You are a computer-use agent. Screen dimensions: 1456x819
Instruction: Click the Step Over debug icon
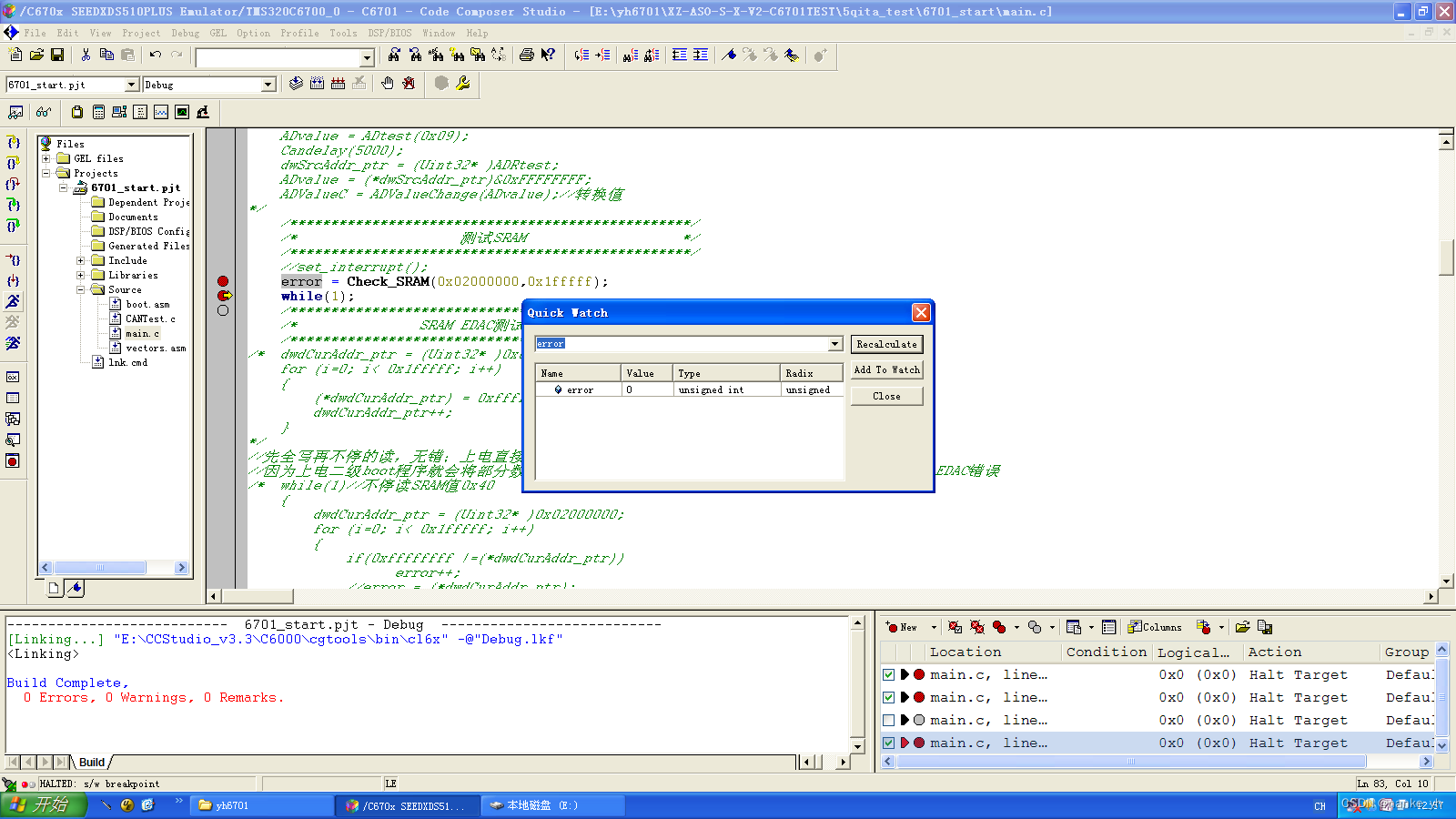[x=13, y=164]
